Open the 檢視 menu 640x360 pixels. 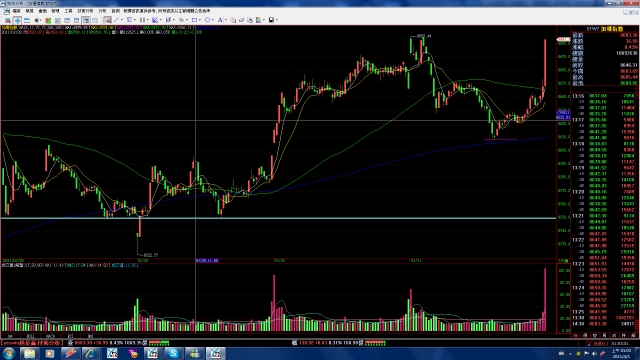(x=29, y=11)
